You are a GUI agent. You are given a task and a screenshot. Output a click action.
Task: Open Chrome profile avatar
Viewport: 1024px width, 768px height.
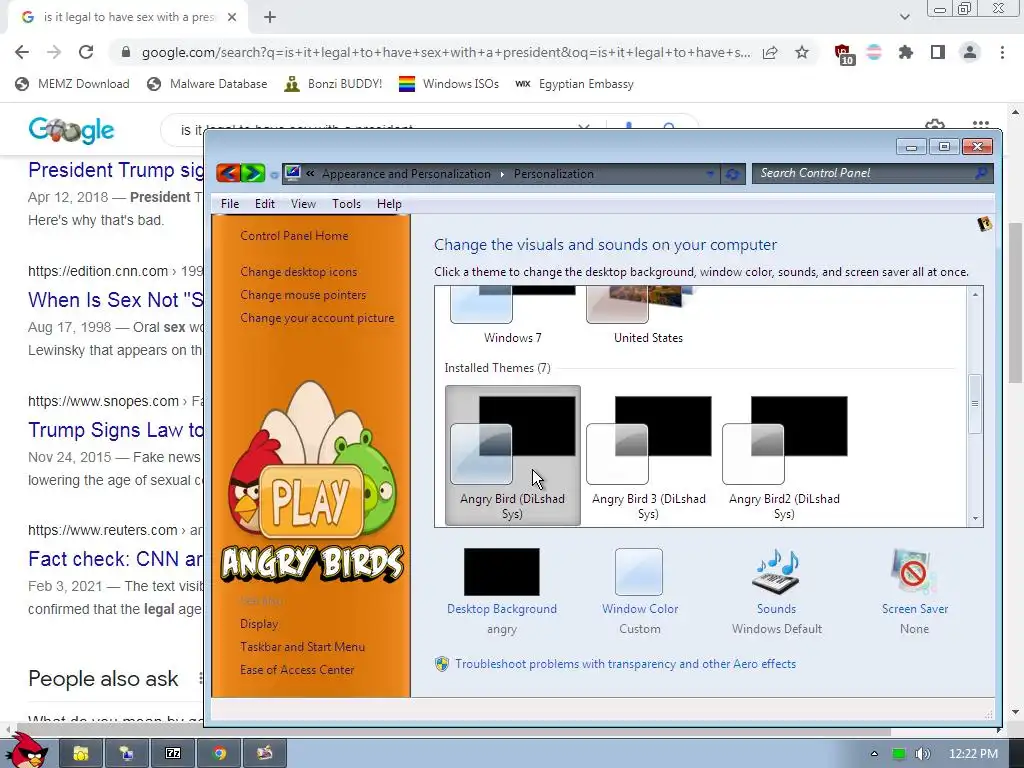coord(970,52)
